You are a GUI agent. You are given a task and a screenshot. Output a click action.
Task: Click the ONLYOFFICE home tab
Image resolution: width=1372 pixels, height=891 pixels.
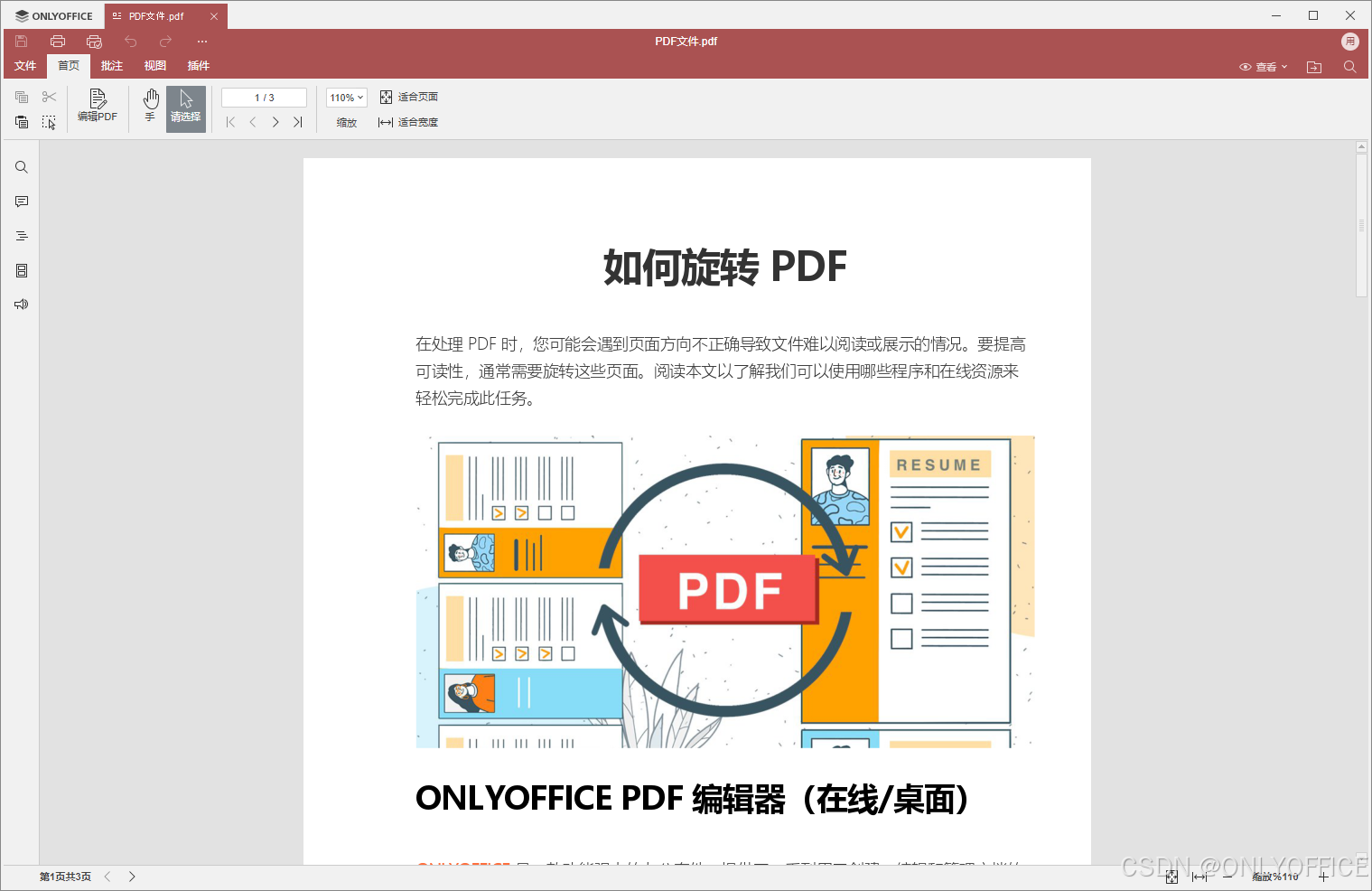[x=54, y=16]
